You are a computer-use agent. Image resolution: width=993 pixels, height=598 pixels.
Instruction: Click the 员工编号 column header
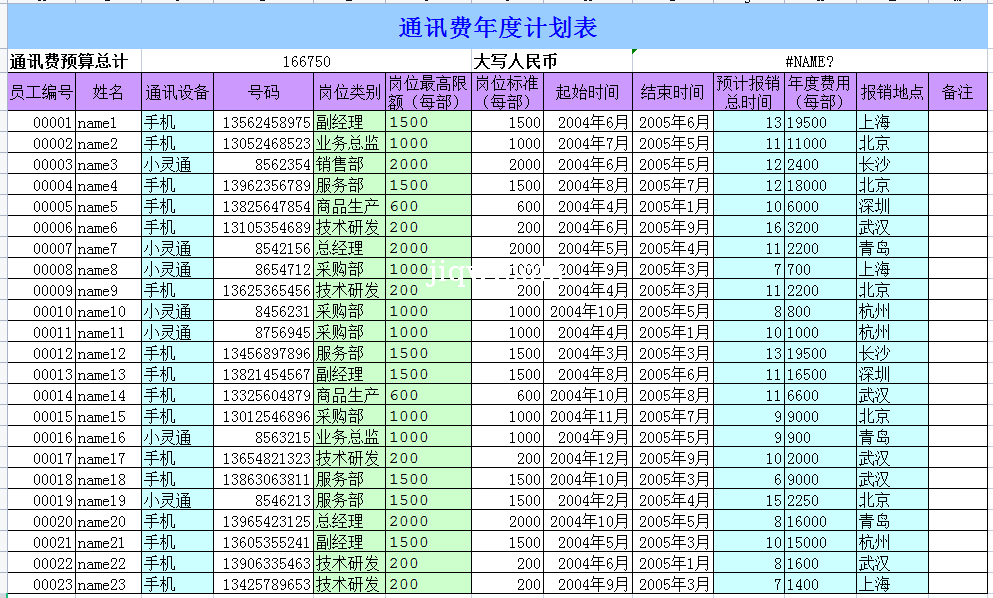click(41, 92)
